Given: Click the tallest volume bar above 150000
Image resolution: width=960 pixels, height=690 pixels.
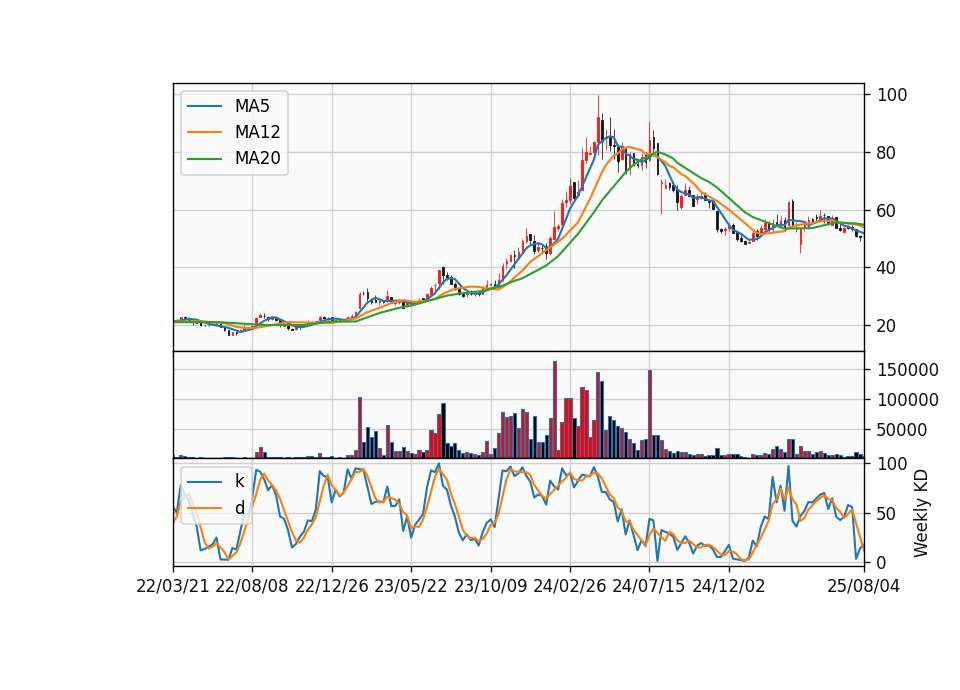Looking at the screenshot, I should click(555, 410).
